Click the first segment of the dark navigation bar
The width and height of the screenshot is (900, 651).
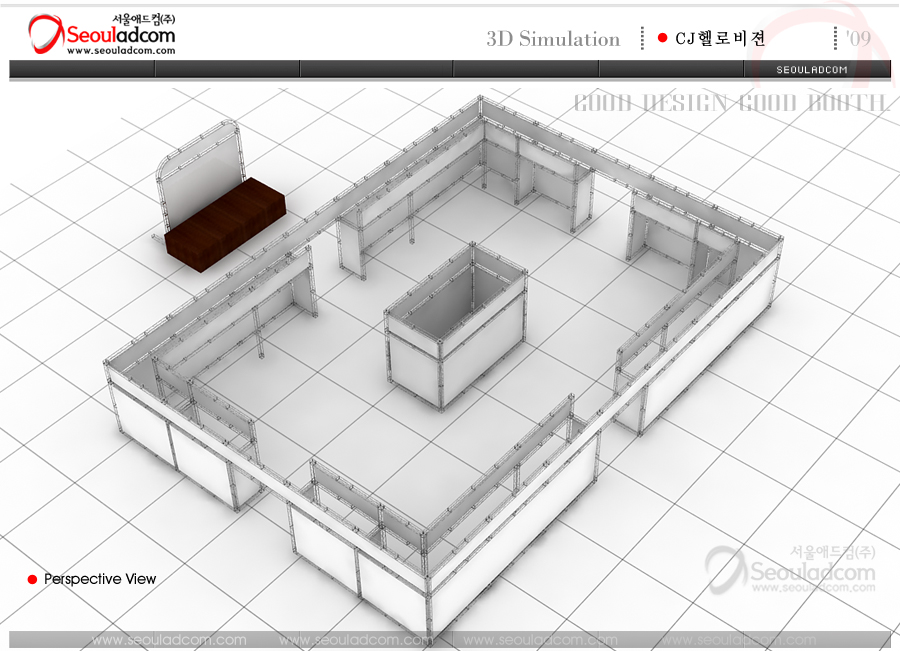pos(82,69)
